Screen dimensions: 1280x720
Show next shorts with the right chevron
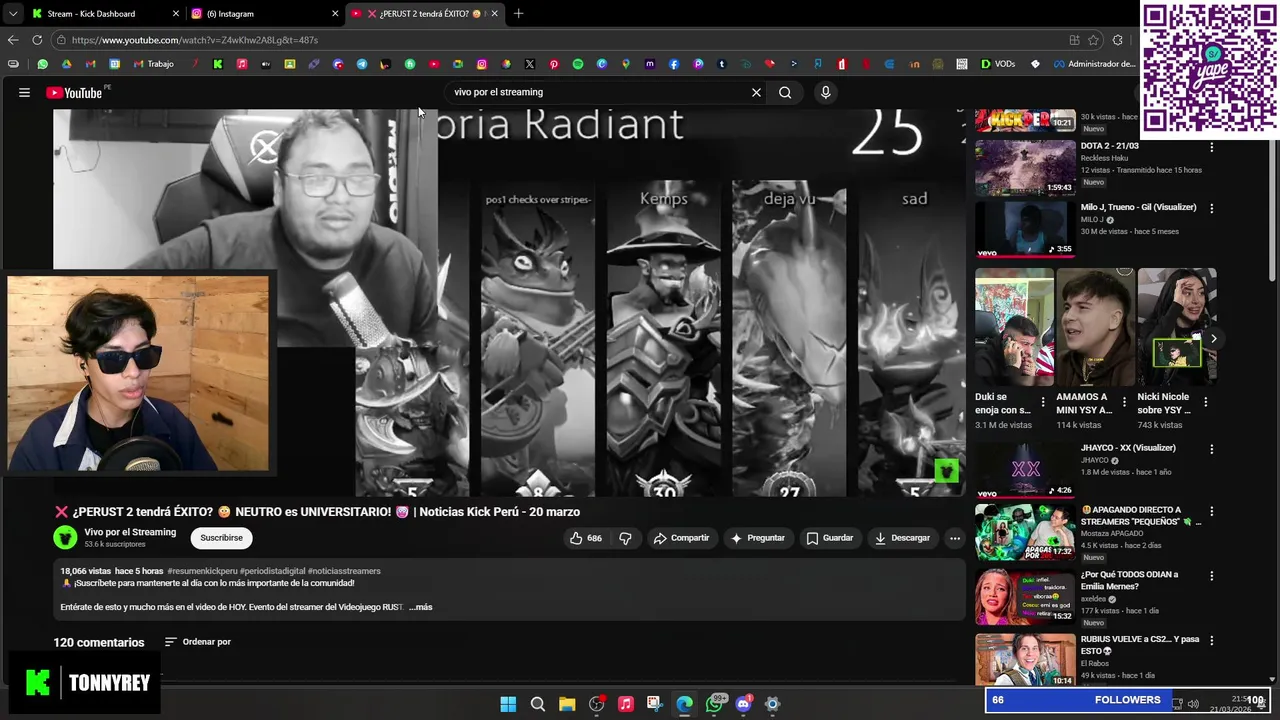[1213, 339]
